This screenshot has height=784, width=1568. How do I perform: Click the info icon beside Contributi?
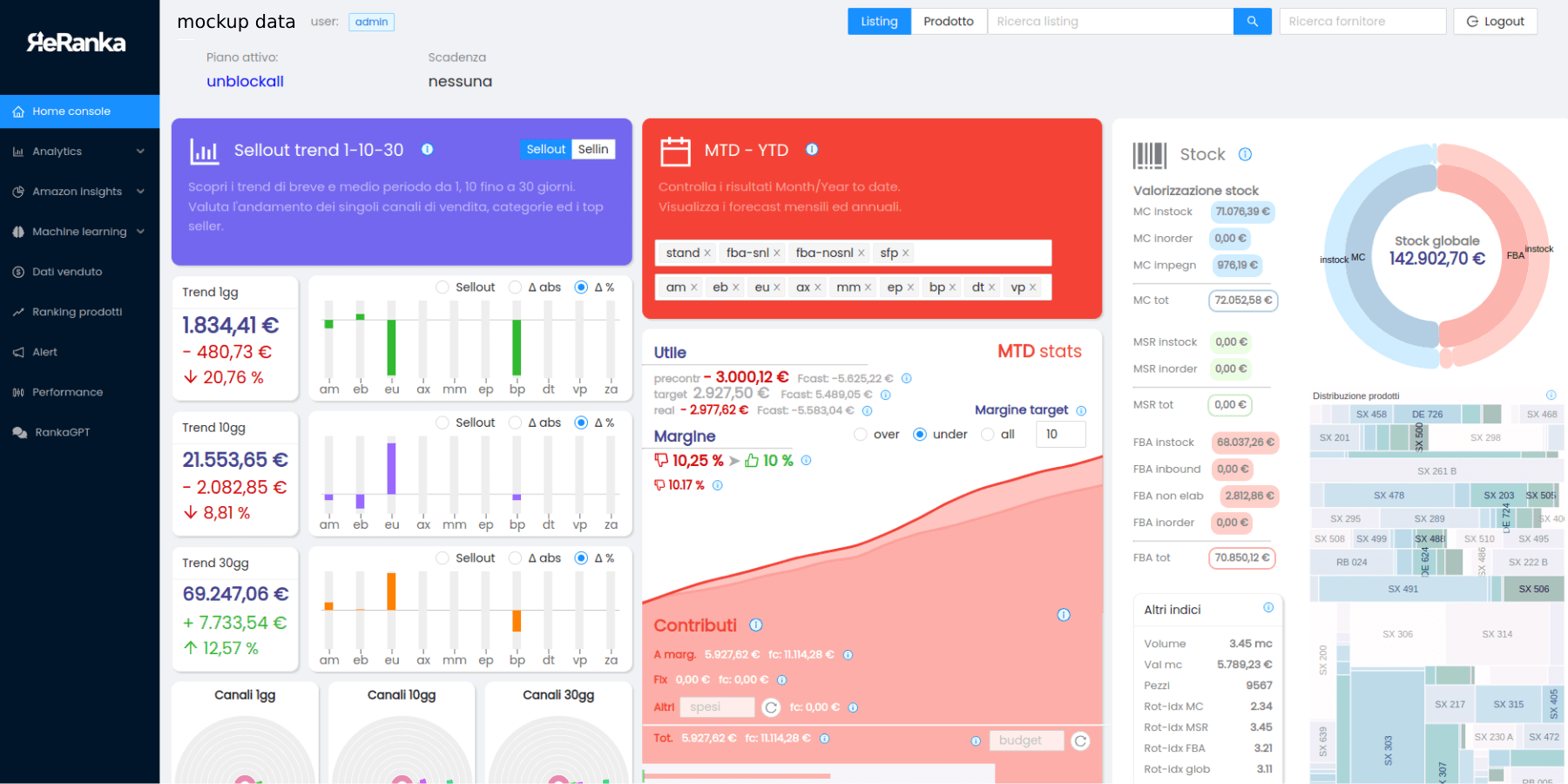756,625
